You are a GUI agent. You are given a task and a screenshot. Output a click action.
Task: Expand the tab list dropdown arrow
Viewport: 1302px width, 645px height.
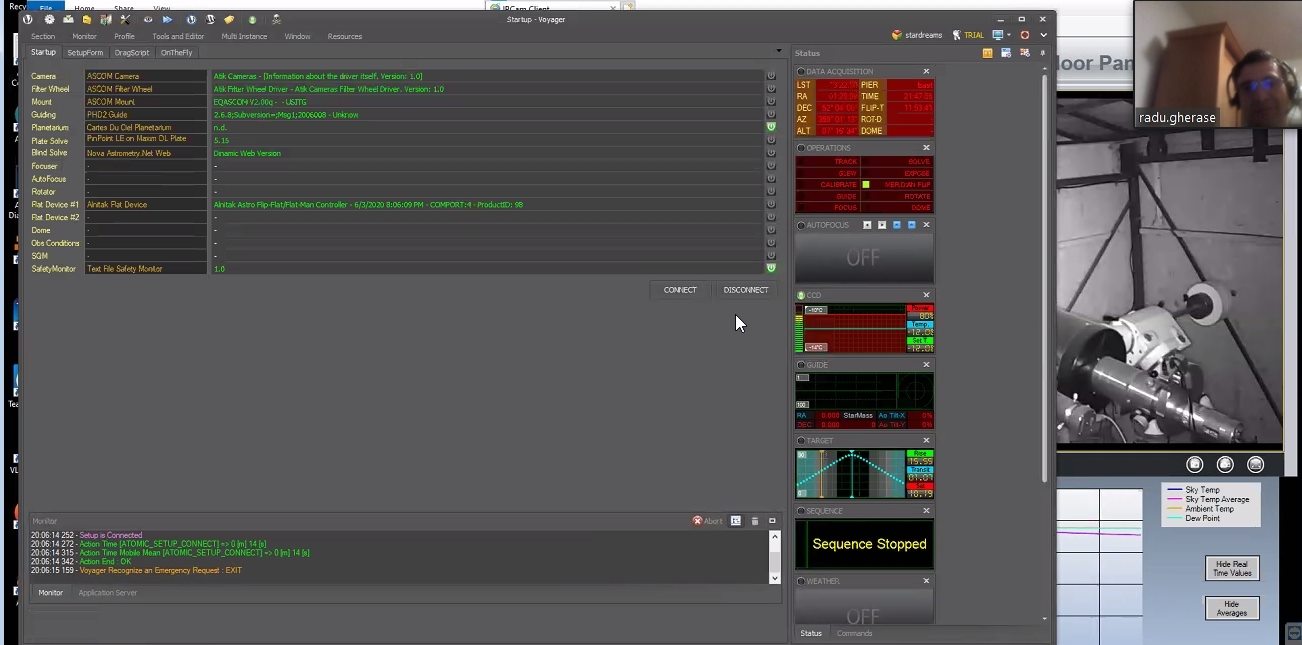[779, 51]
